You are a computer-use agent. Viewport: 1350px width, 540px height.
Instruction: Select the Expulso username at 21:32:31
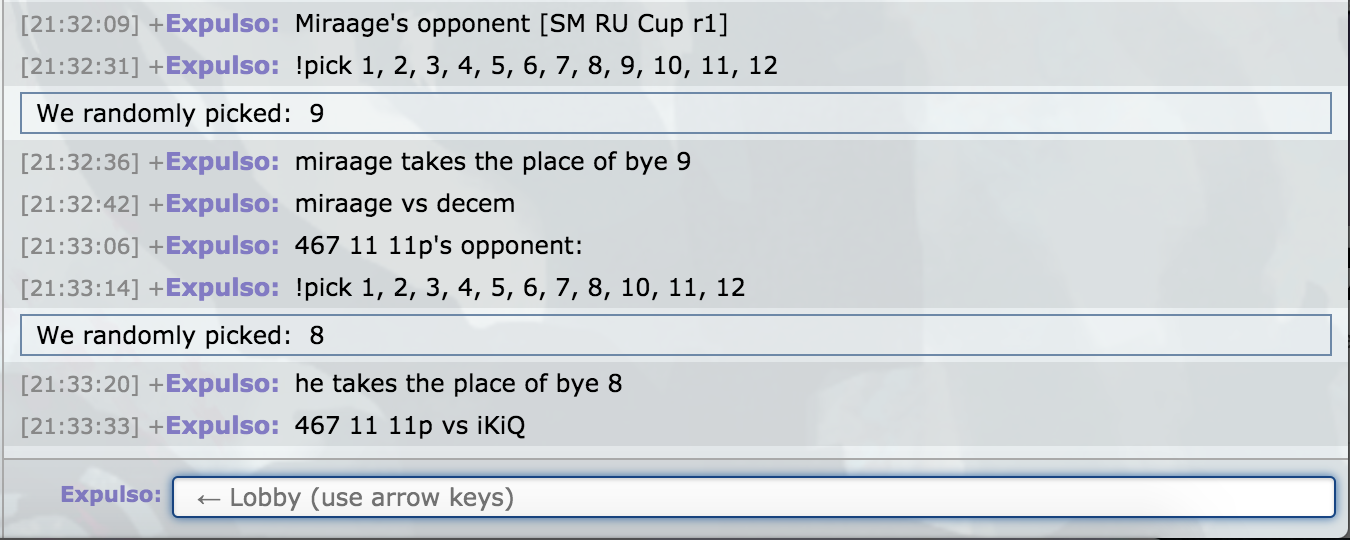click(223, 66)
